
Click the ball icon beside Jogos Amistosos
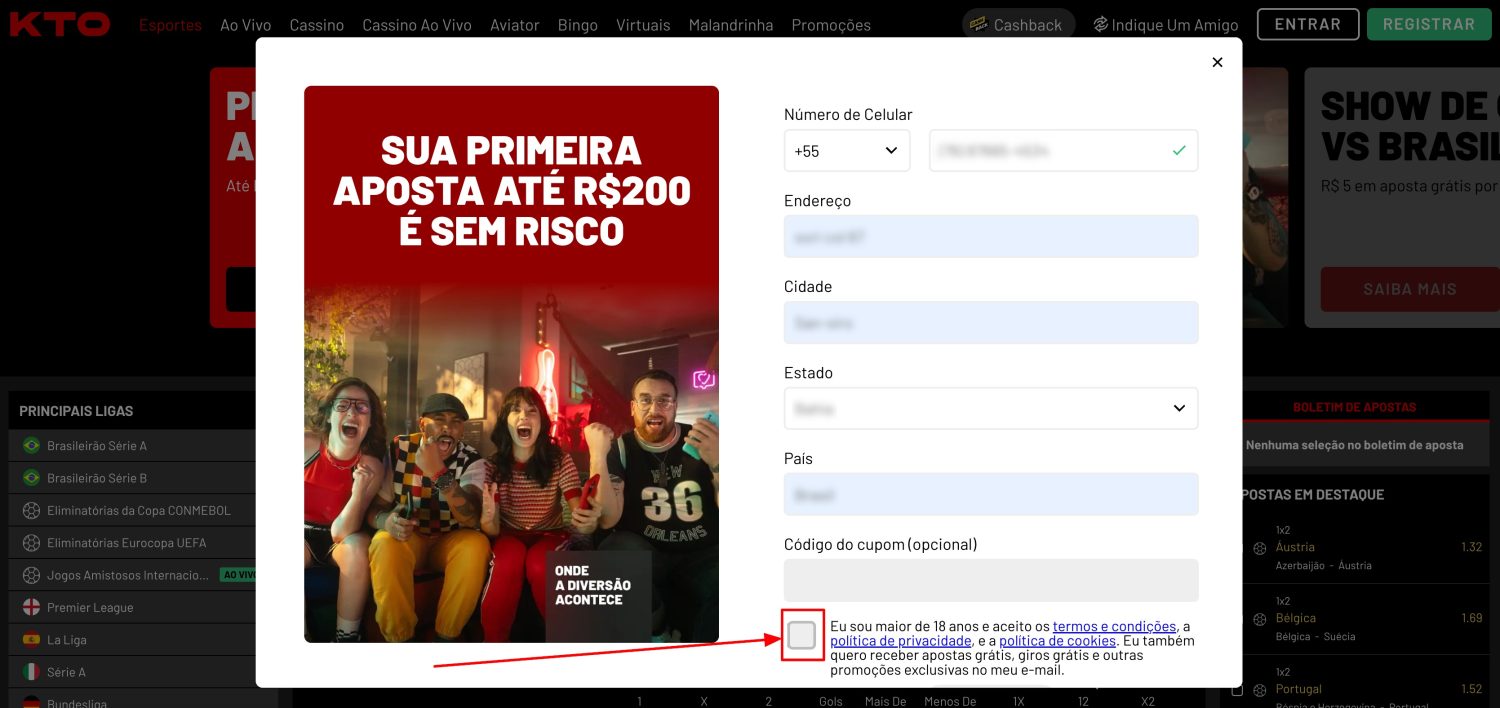point(31,575)
